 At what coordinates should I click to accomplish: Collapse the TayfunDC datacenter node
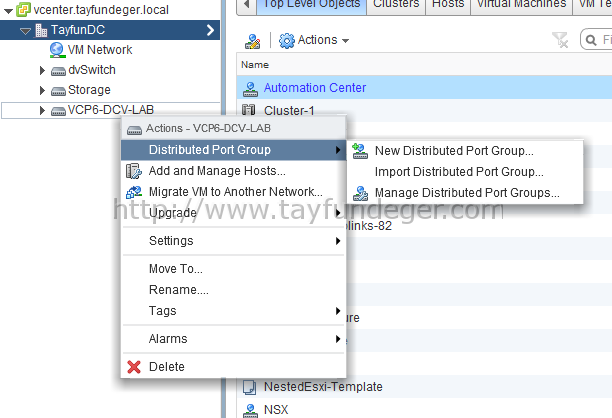click(x=25, y=31)
